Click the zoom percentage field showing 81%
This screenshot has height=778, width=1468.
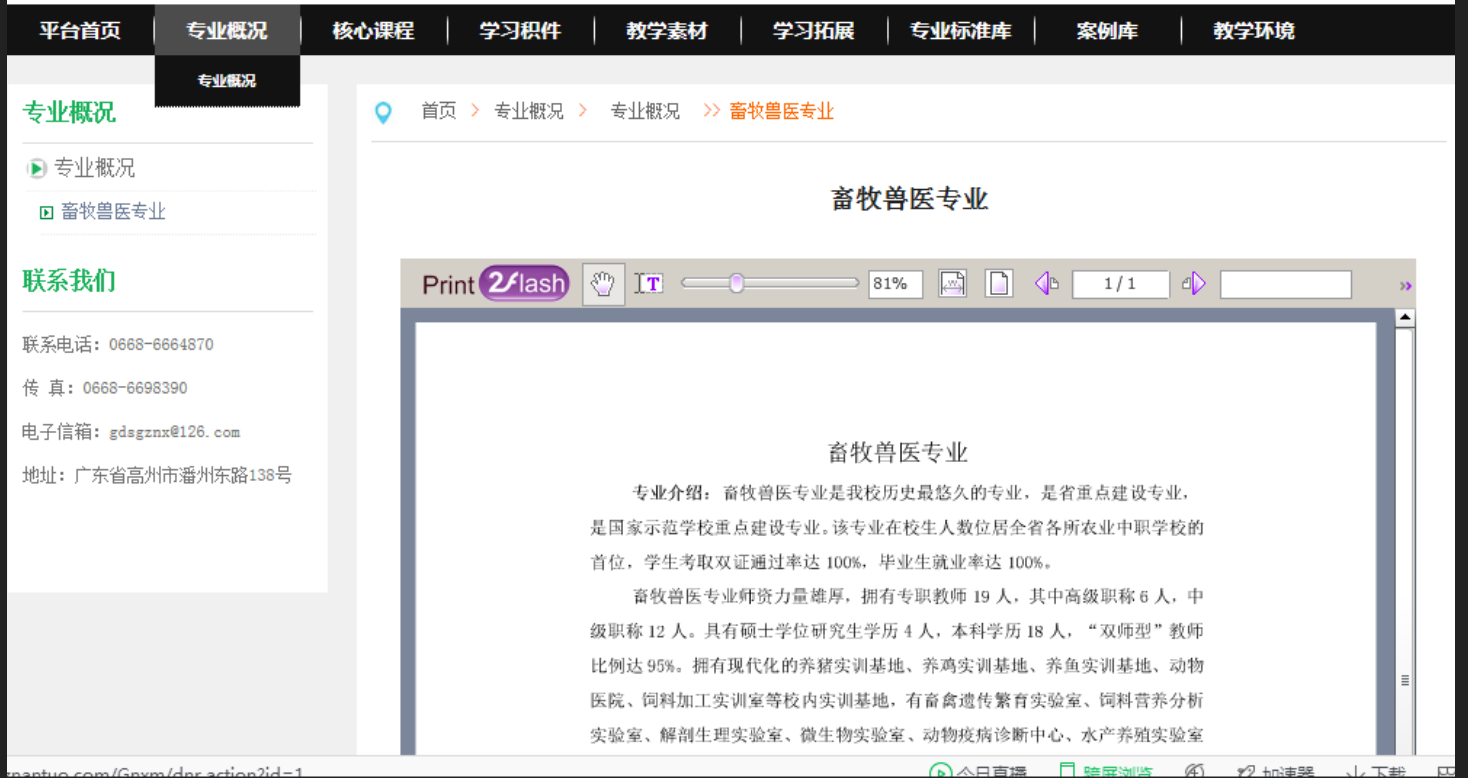(x=895, y=284)
